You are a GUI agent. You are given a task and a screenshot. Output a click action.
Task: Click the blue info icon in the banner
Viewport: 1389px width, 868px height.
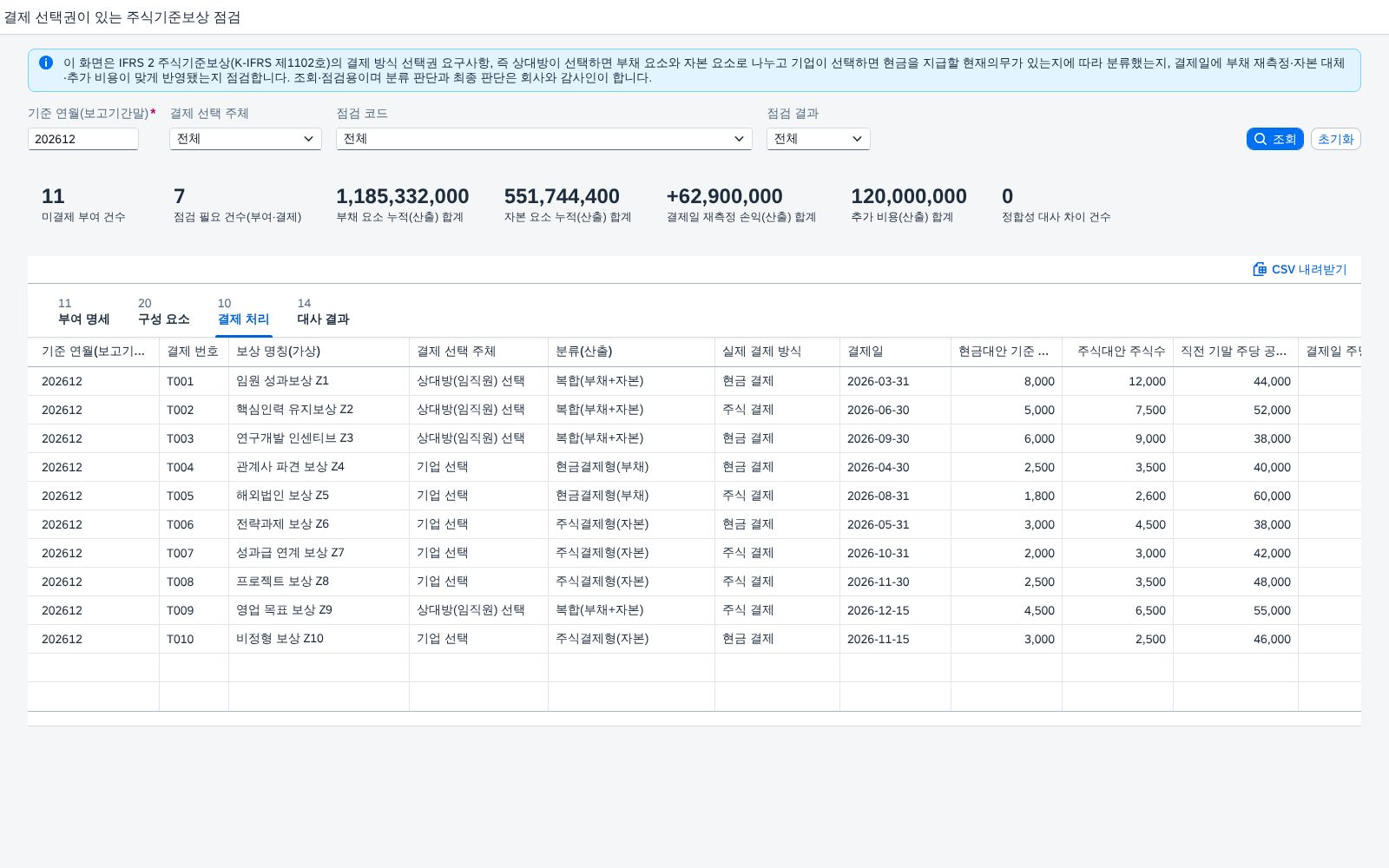pos(46,62)
